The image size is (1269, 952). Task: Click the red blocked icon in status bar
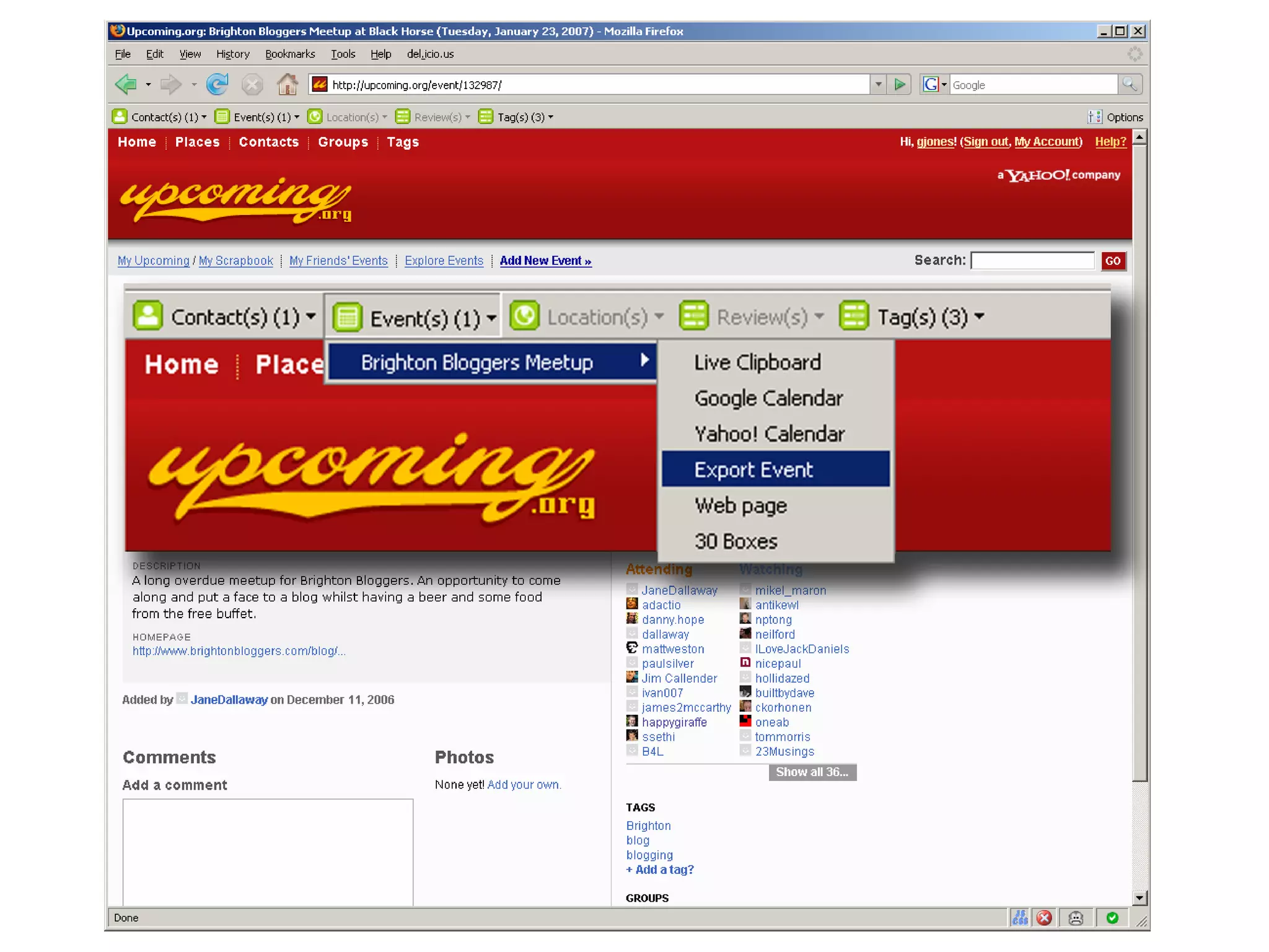tap(1045, 917)
